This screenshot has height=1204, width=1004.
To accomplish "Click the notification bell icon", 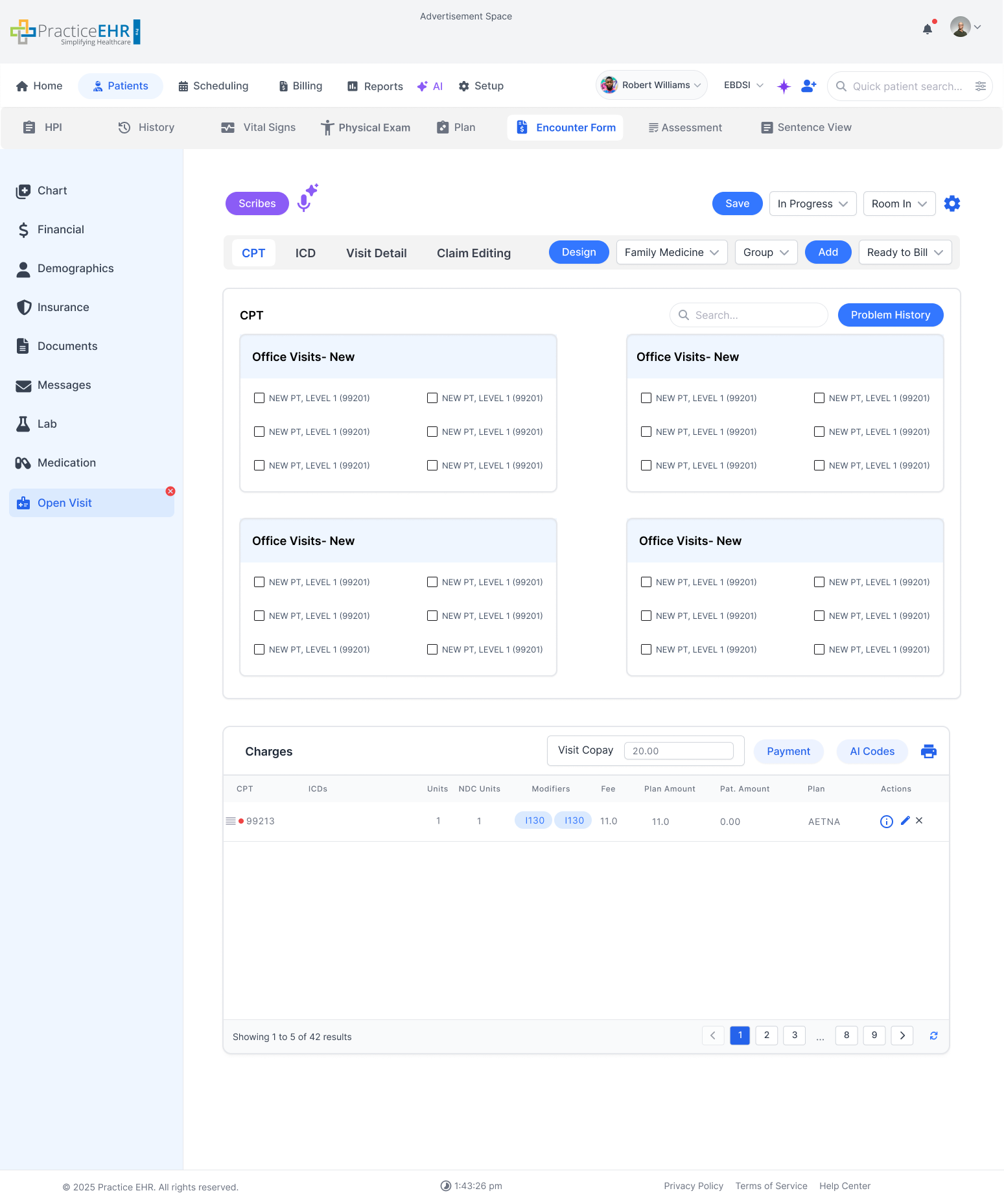I will 927,29.
